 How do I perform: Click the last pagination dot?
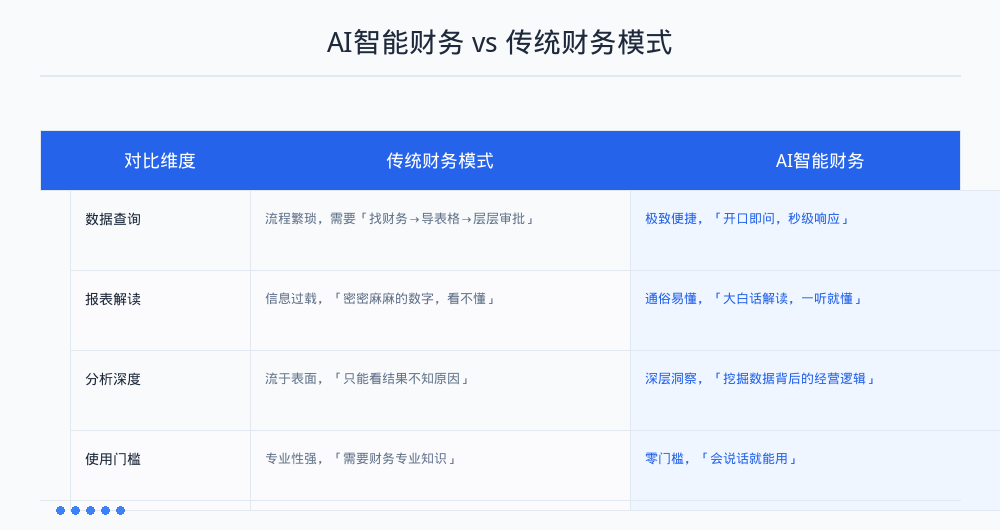click(120, 510)
